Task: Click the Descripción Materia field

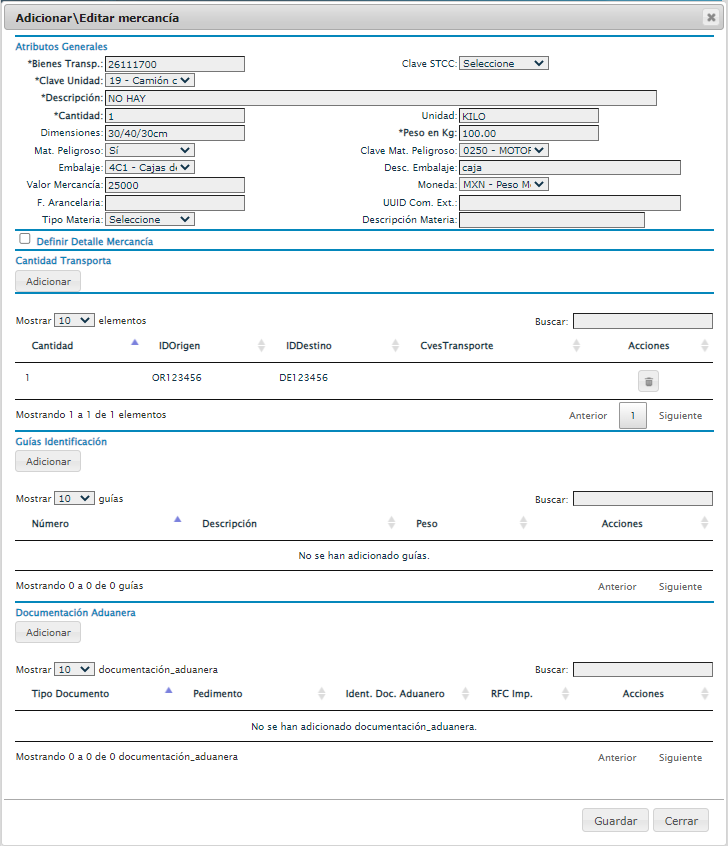Action: [552, 220]
